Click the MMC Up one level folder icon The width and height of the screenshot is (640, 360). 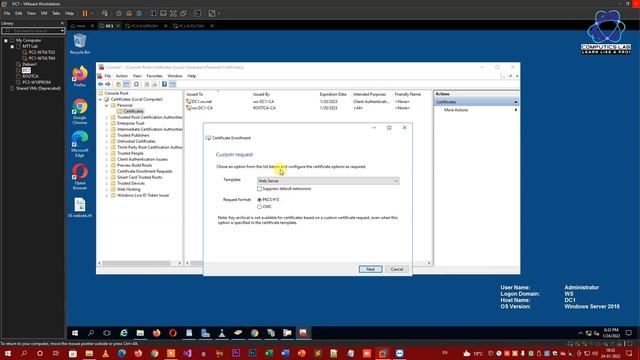tap(118, 84)
